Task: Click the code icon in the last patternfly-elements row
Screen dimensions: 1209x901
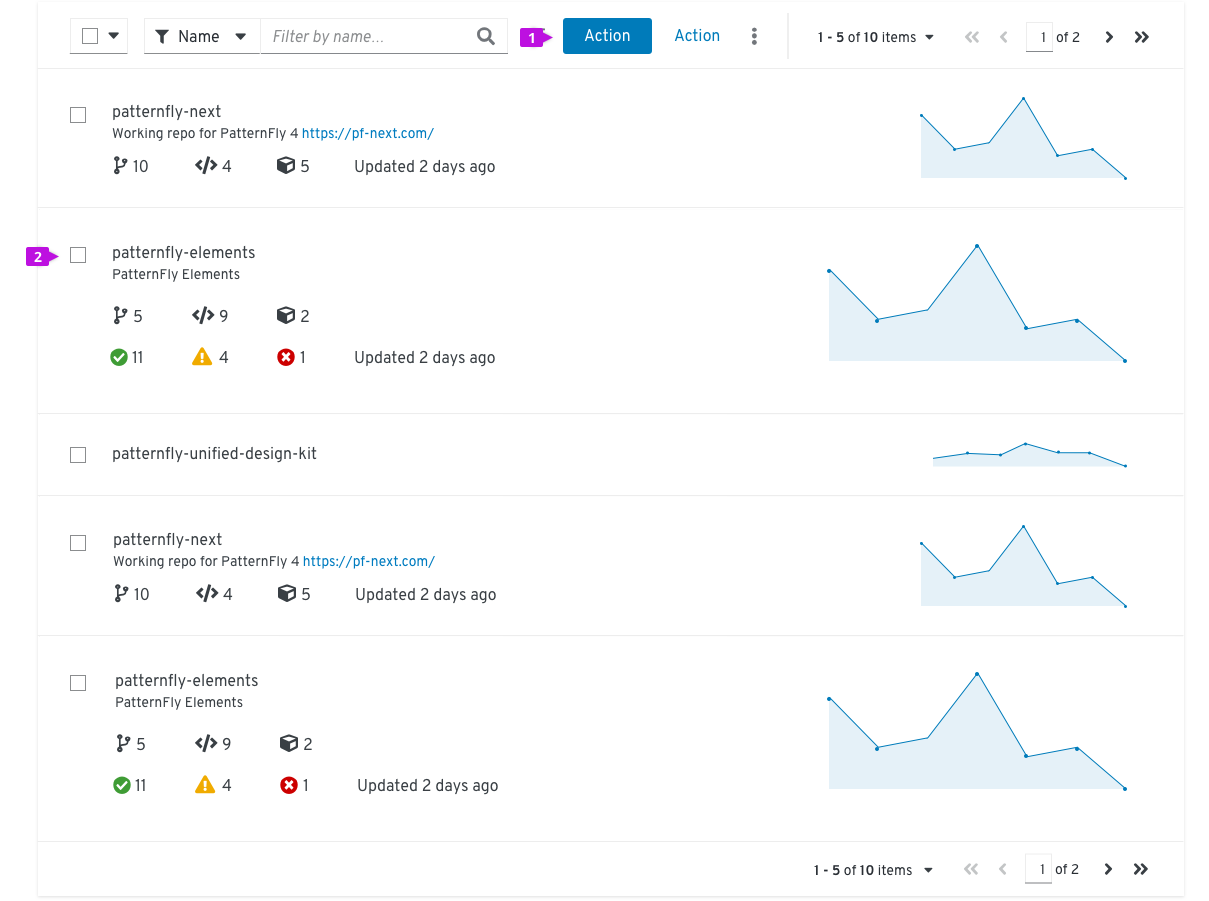Action: [x=206, y=744]
